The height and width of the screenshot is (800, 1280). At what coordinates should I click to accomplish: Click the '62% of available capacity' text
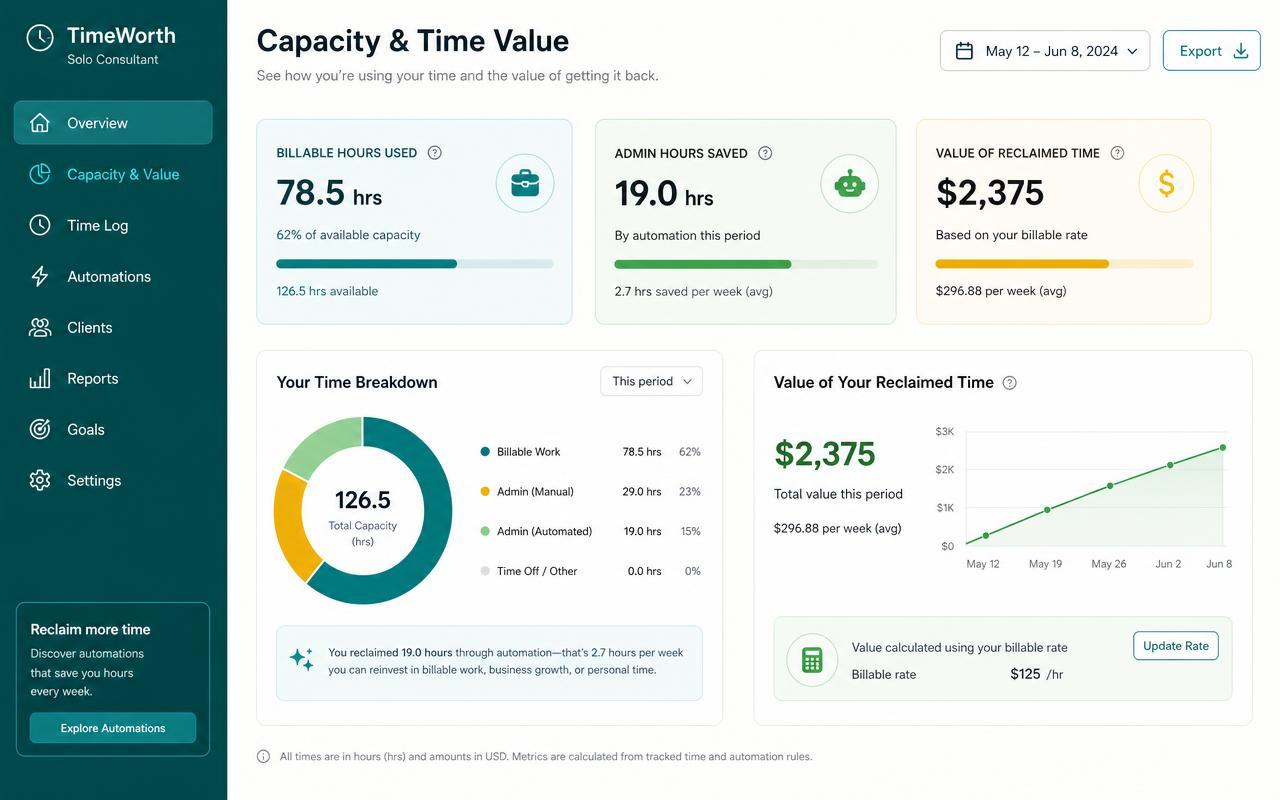pos(348,235)
